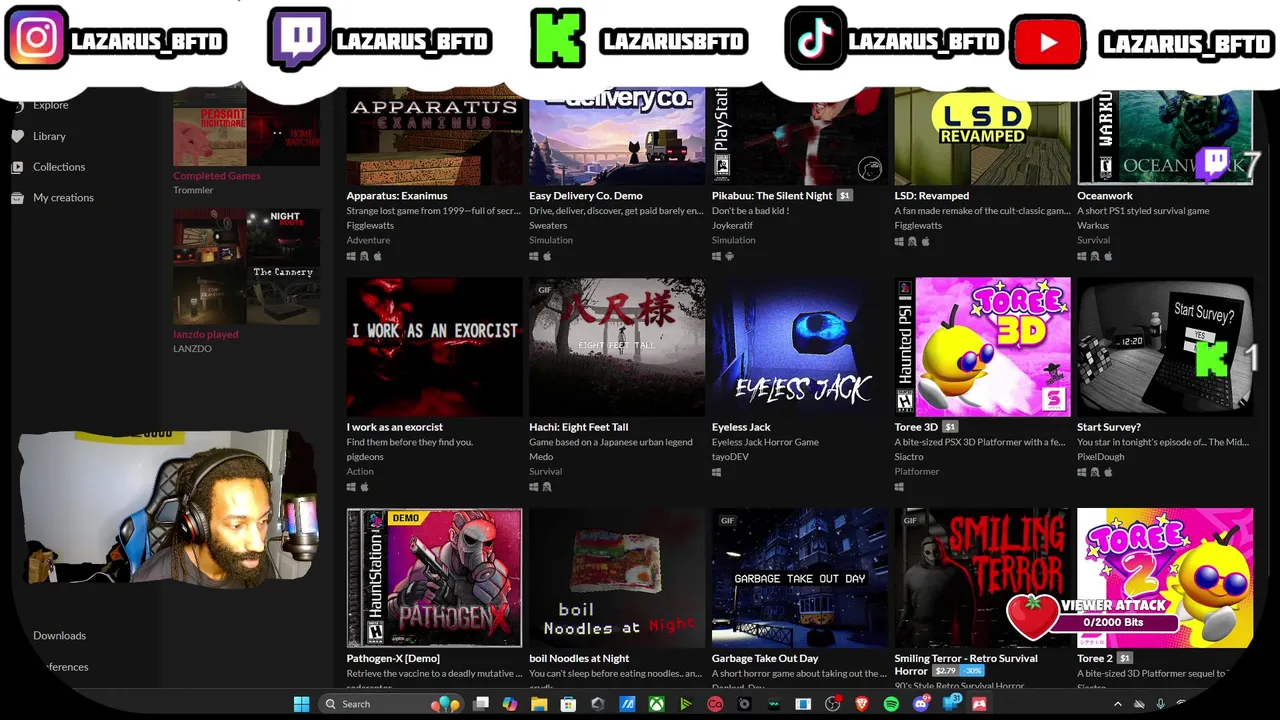The width and height of the screenshot is (1280, 720).
Task: Open the Pikabuu: The Silent Night title
Action: (x=772, y=196)
